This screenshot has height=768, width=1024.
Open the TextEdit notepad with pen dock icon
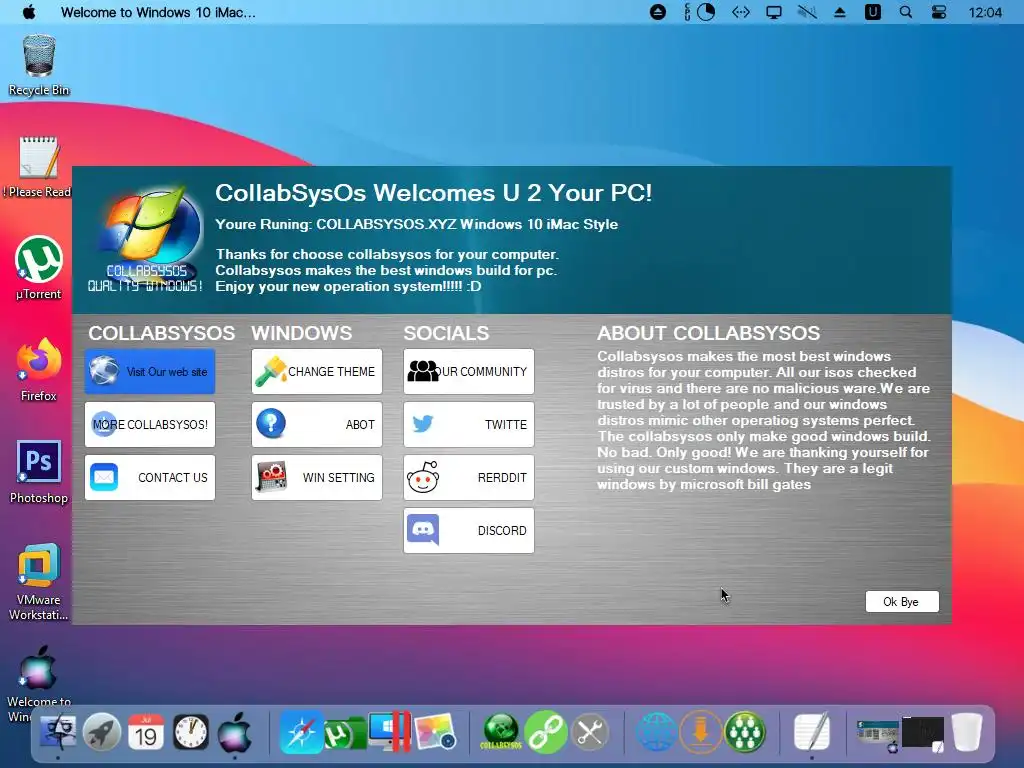(x=812, y=732)
